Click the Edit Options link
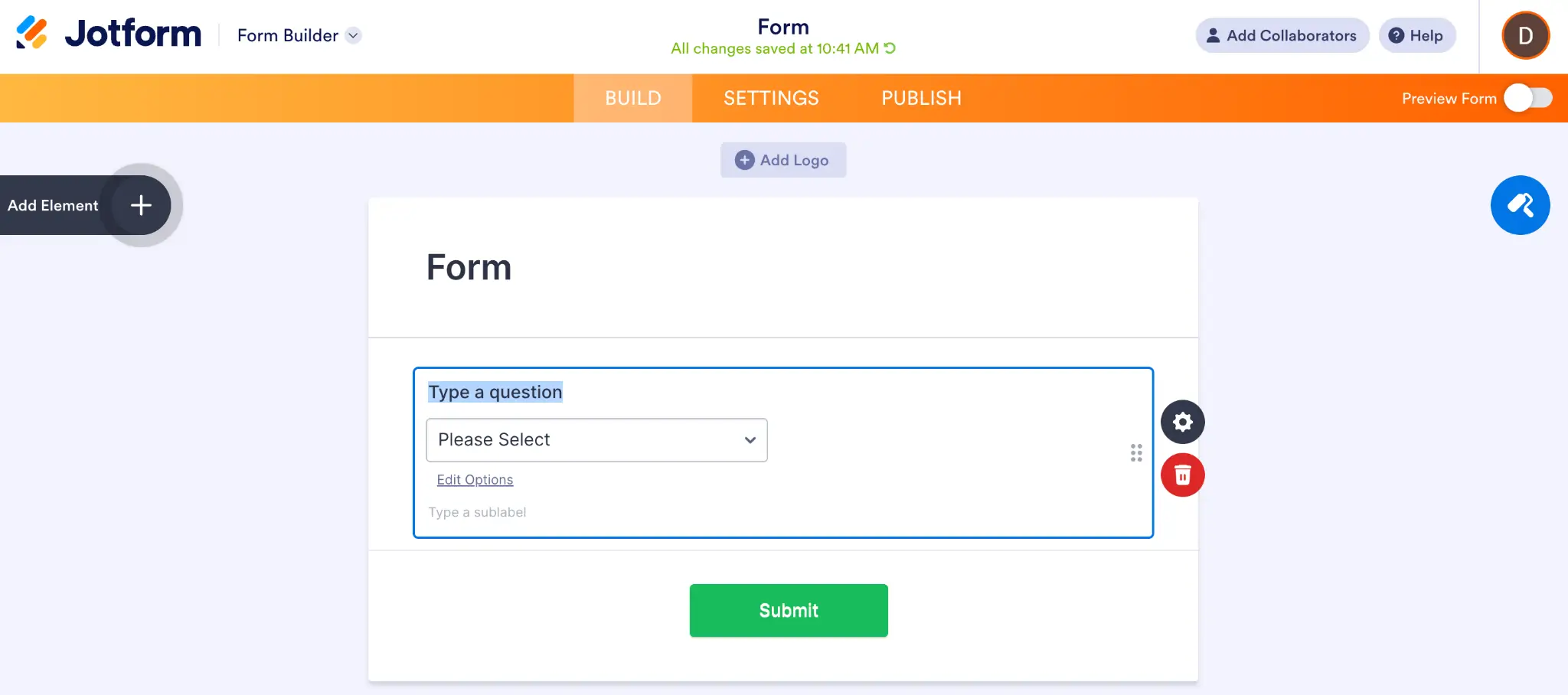 [475, 480]
